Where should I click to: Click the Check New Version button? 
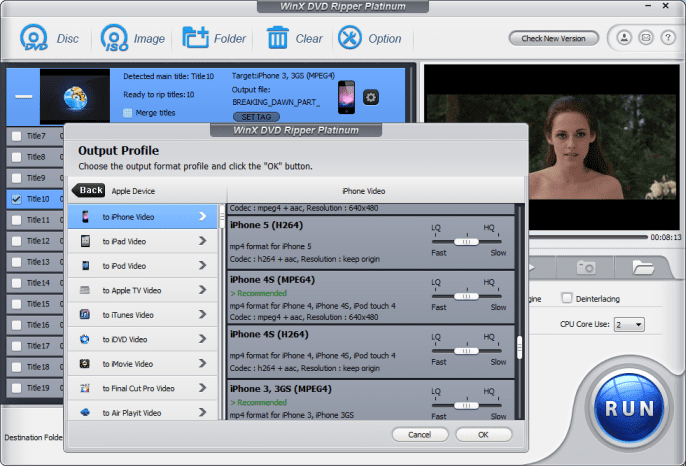pyautogui.click(x=553, y=39)
